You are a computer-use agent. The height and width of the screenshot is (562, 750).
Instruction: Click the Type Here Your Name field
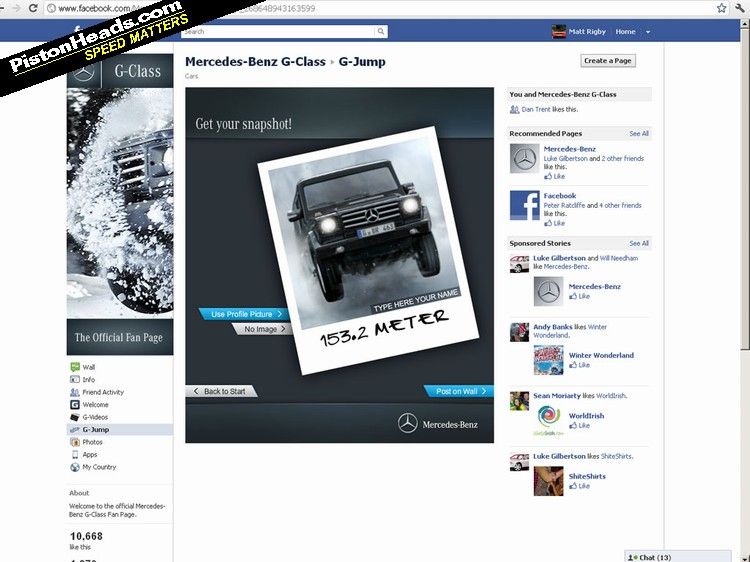tap(416, 300)
